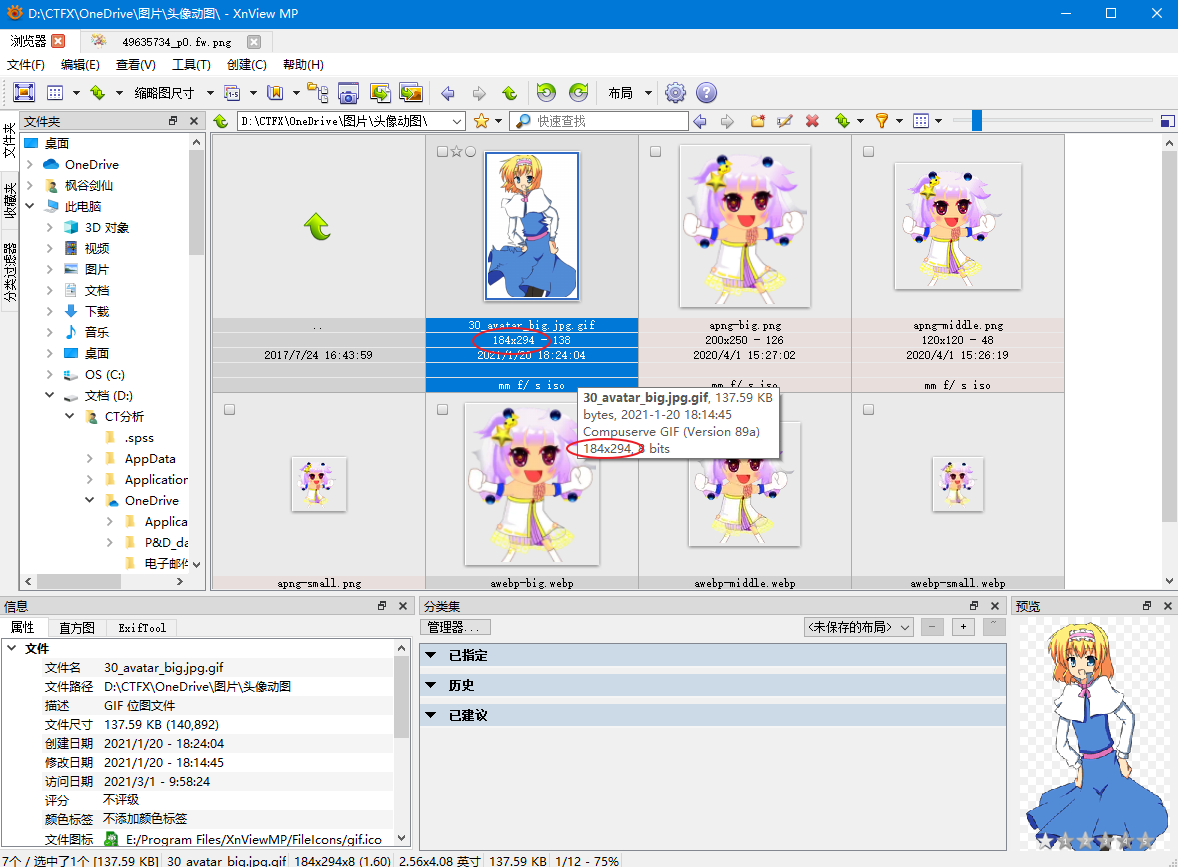1178x867 pixels.
Task: Open the 工具(T) menu
Action: [191, 65]
